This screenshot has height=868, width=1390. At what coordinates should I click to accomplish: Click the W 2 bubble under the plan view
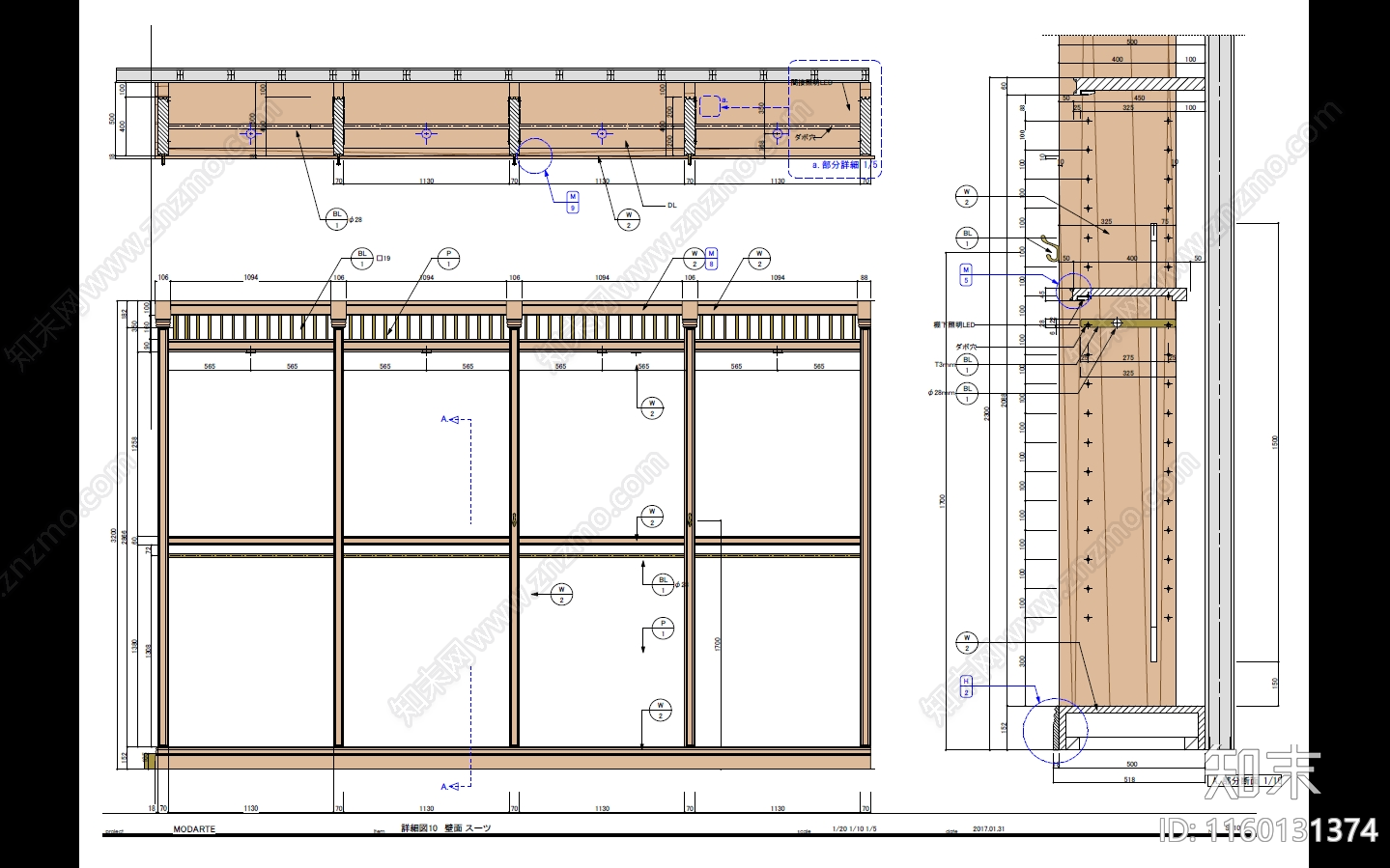coord(628,220)
